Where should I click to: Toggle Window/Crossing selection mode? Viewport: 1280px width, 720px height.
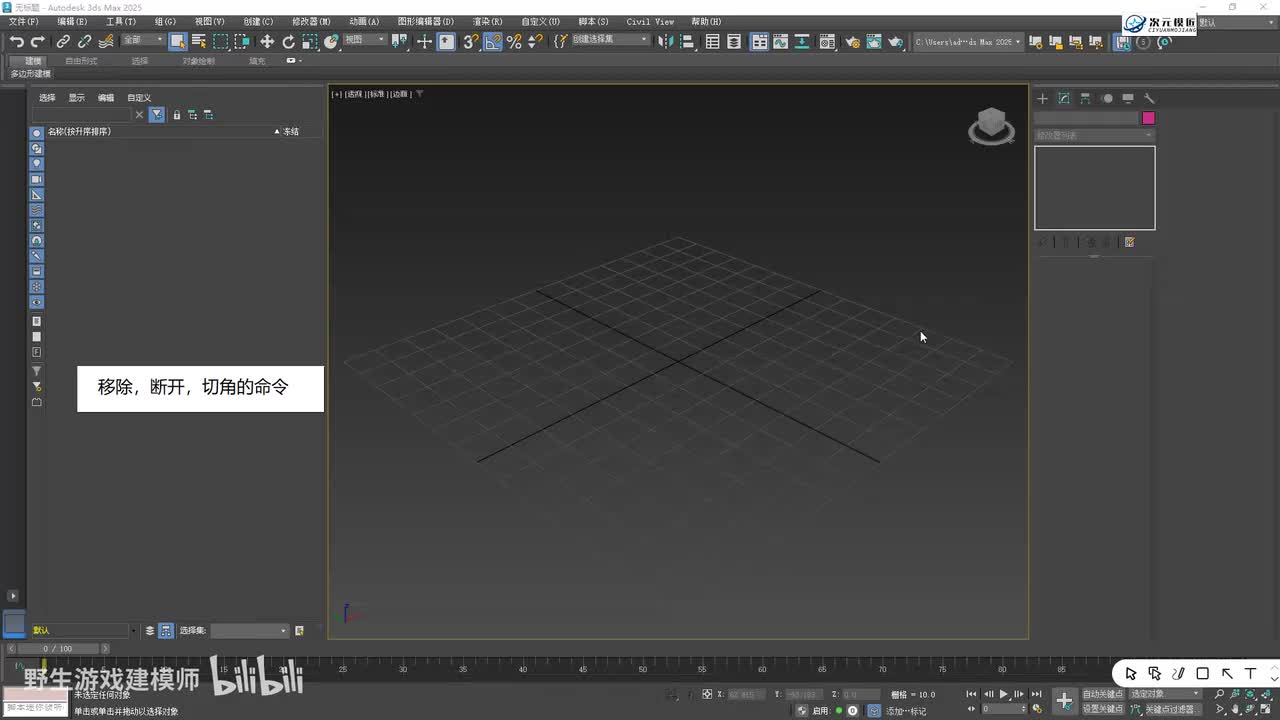pyautogui.click(x=242, y=41)
